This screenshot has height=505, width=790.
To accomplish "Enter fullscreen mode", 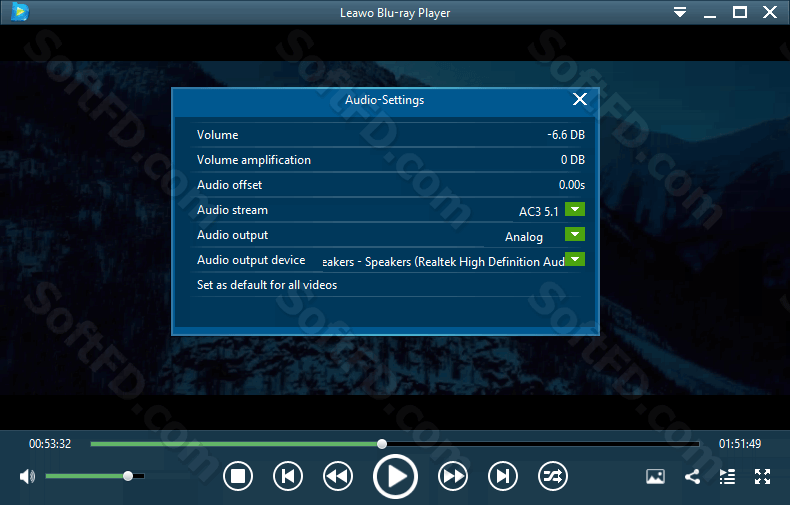I will [762, 476].
